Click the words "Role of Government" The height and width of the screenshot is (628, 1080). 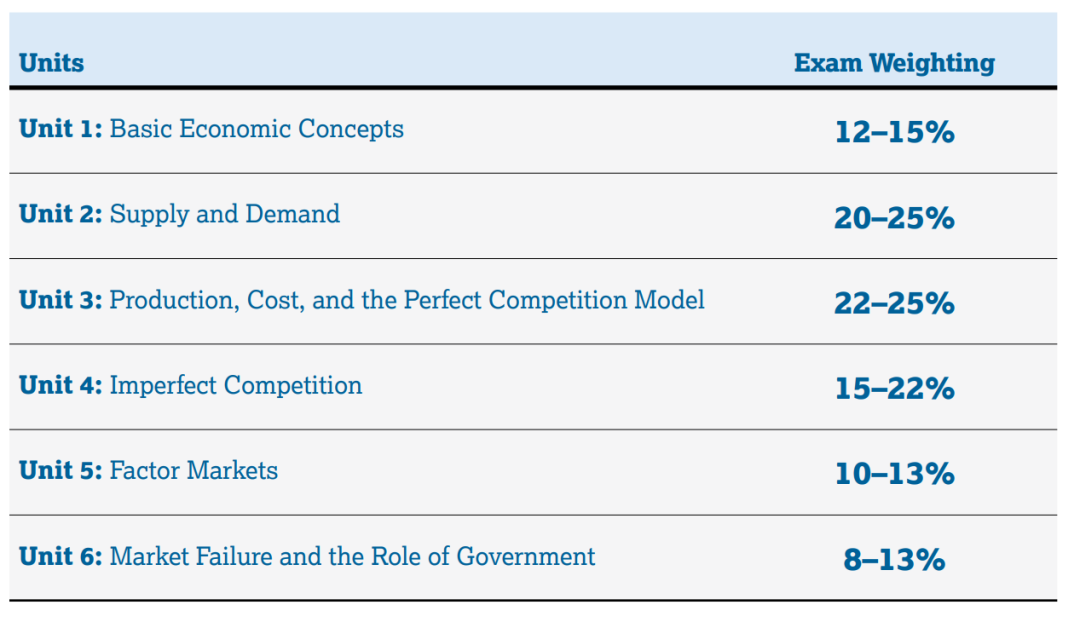(x=483, y=556)
